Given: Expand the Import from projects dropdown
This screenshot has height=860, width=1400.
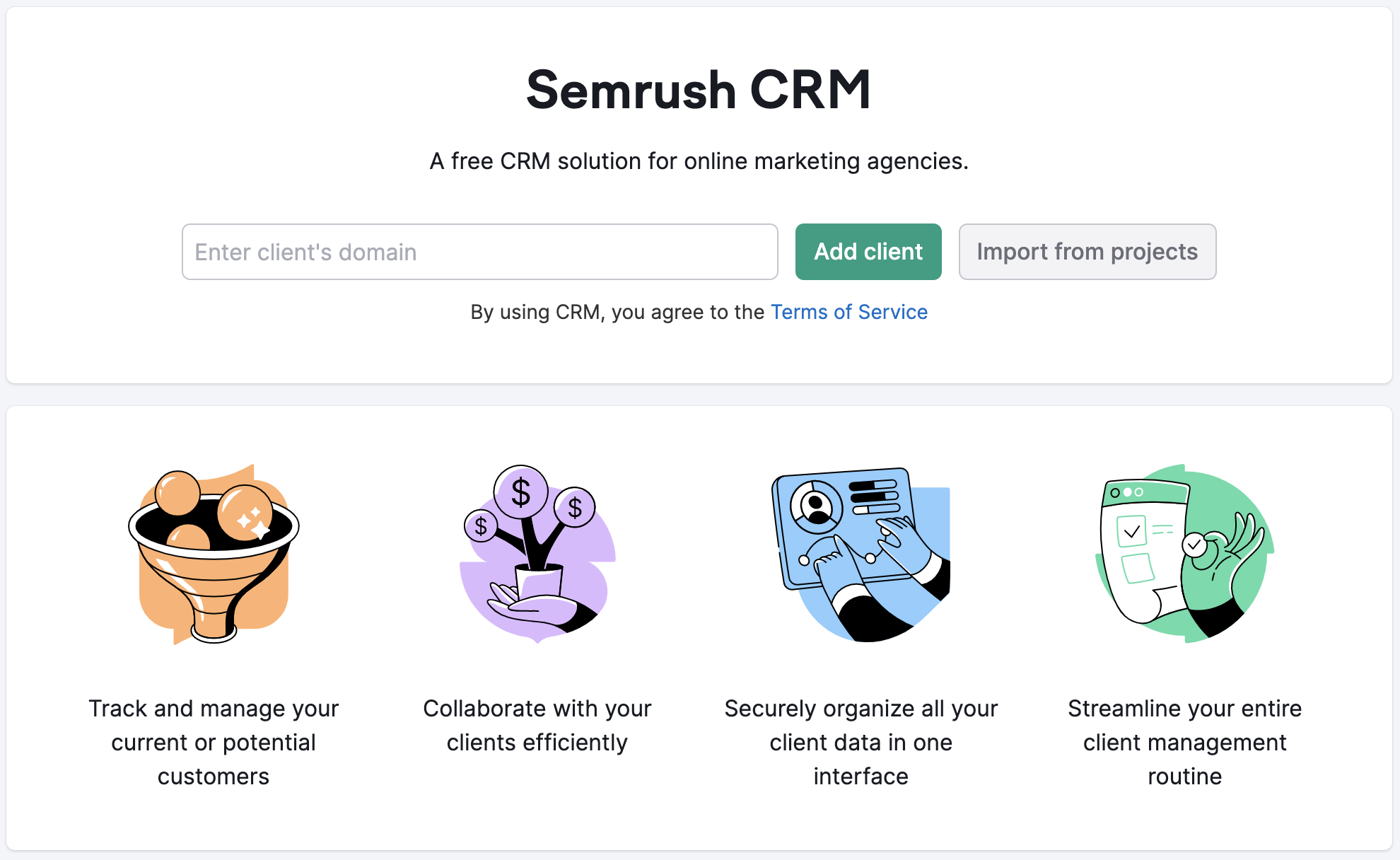Looking at the screenshot, I should pos(1087,252).
